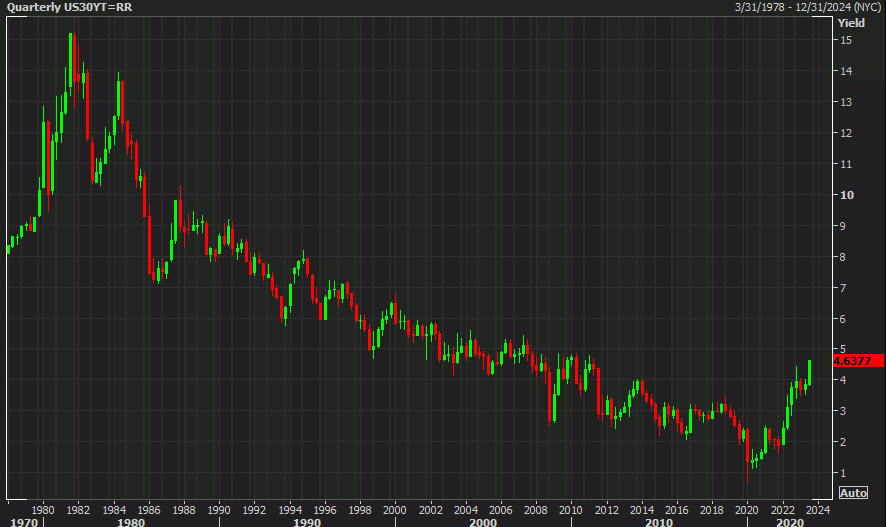
Task: Click the 8 yield axis value
Action: (x=843, y=257)
